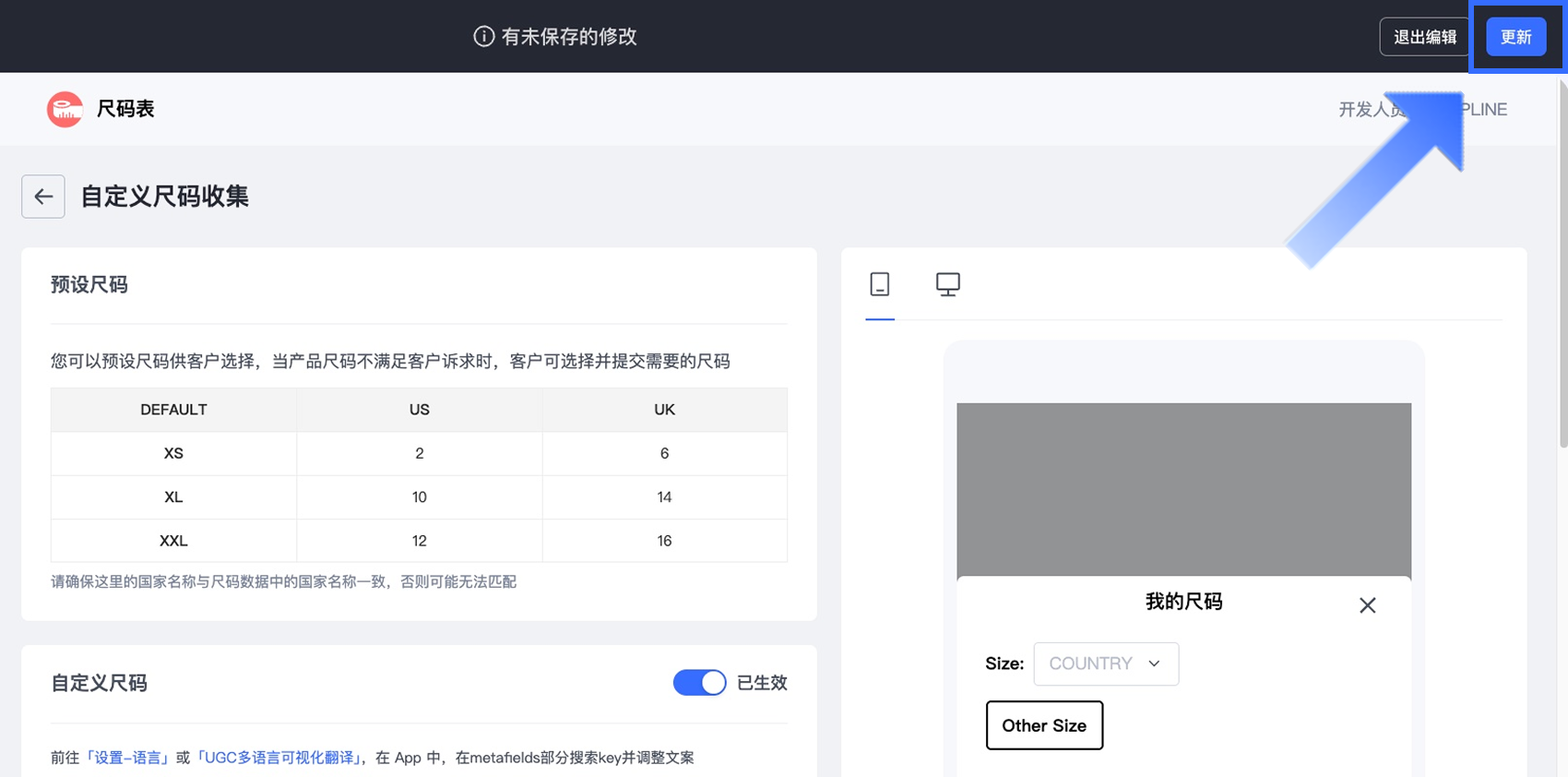Click the unsaved changes info icon

pos(483,37)
